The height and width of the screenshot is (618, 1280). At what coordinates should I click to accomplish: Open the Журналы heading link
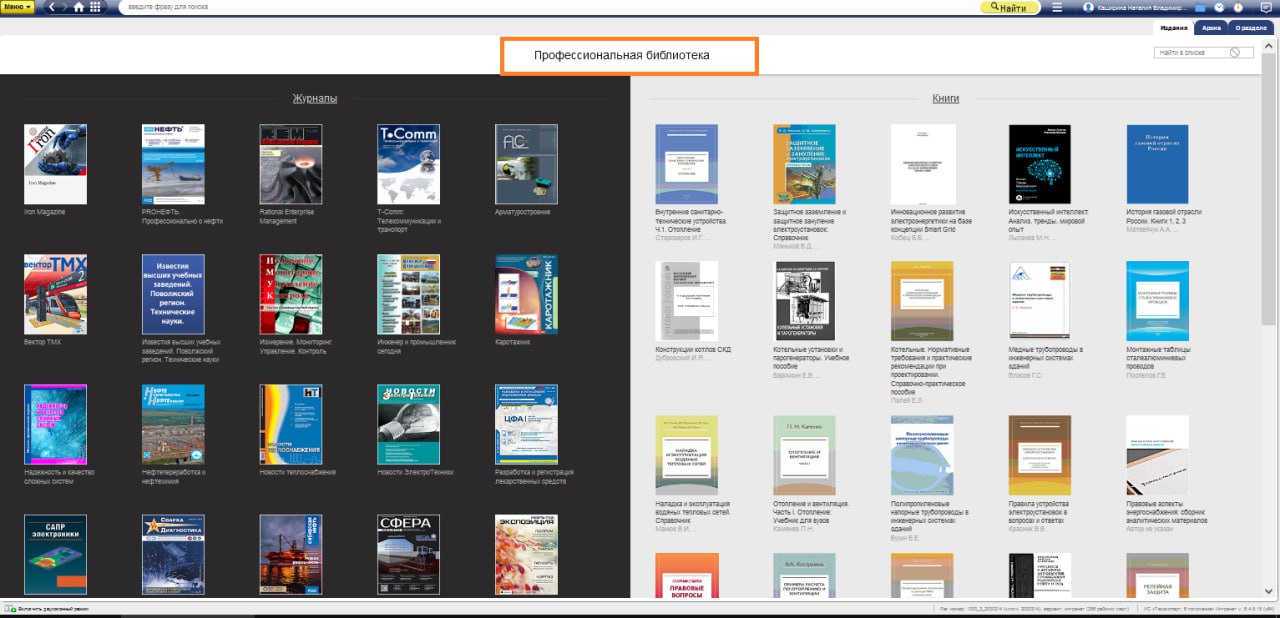[314, 98]
